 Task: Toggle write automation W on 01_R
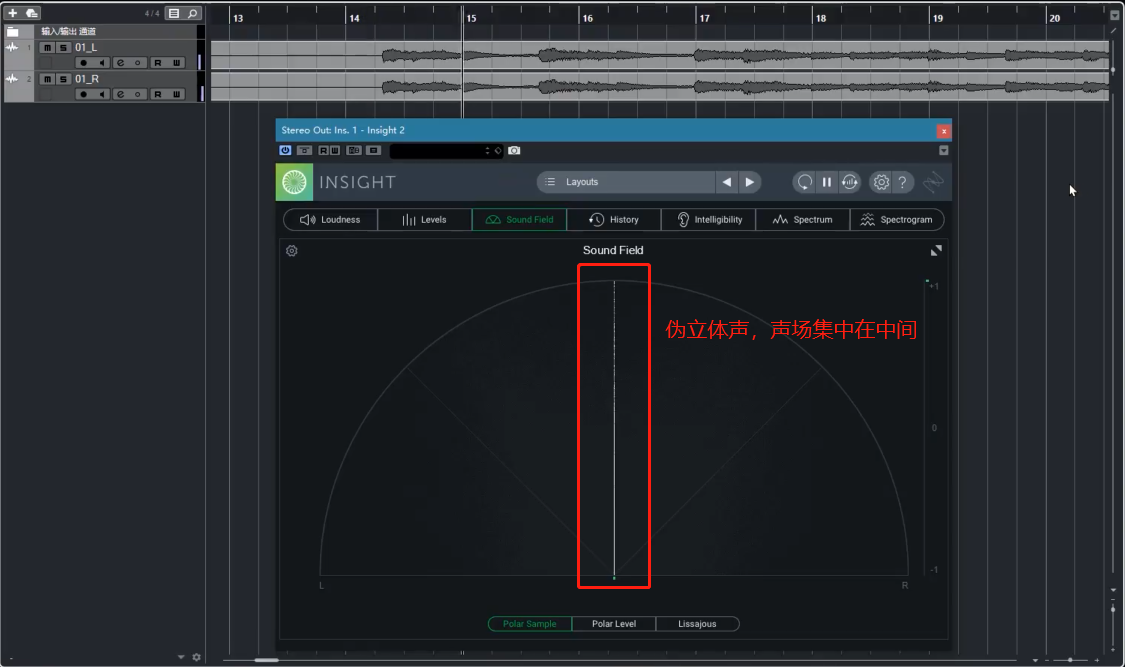pyautogui.click(x=176, y=94)
